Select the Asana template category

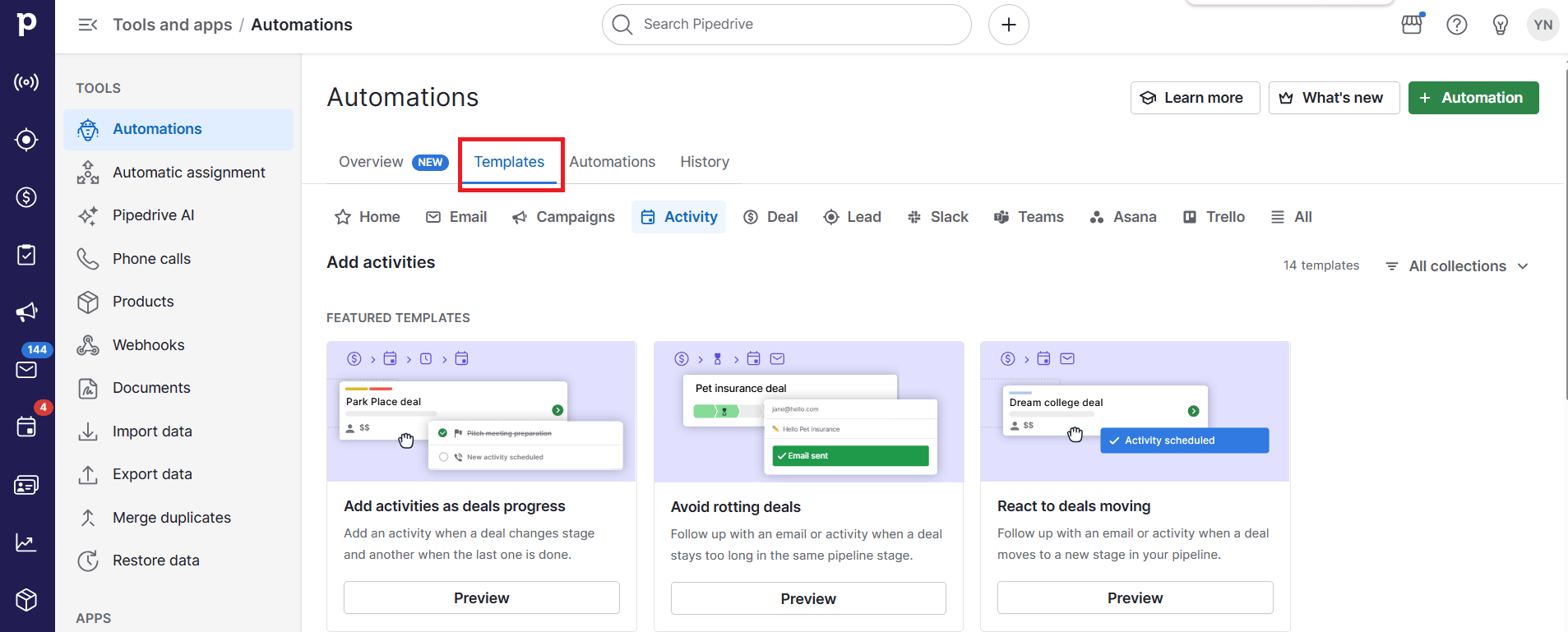coord(1122,217)
